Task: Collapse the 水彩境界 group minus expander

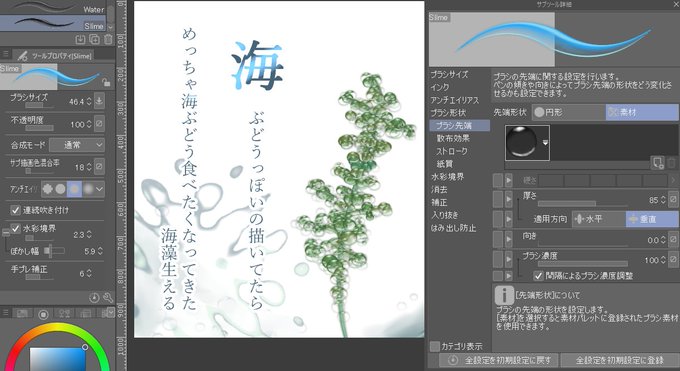Action: (x=5, y=233)
